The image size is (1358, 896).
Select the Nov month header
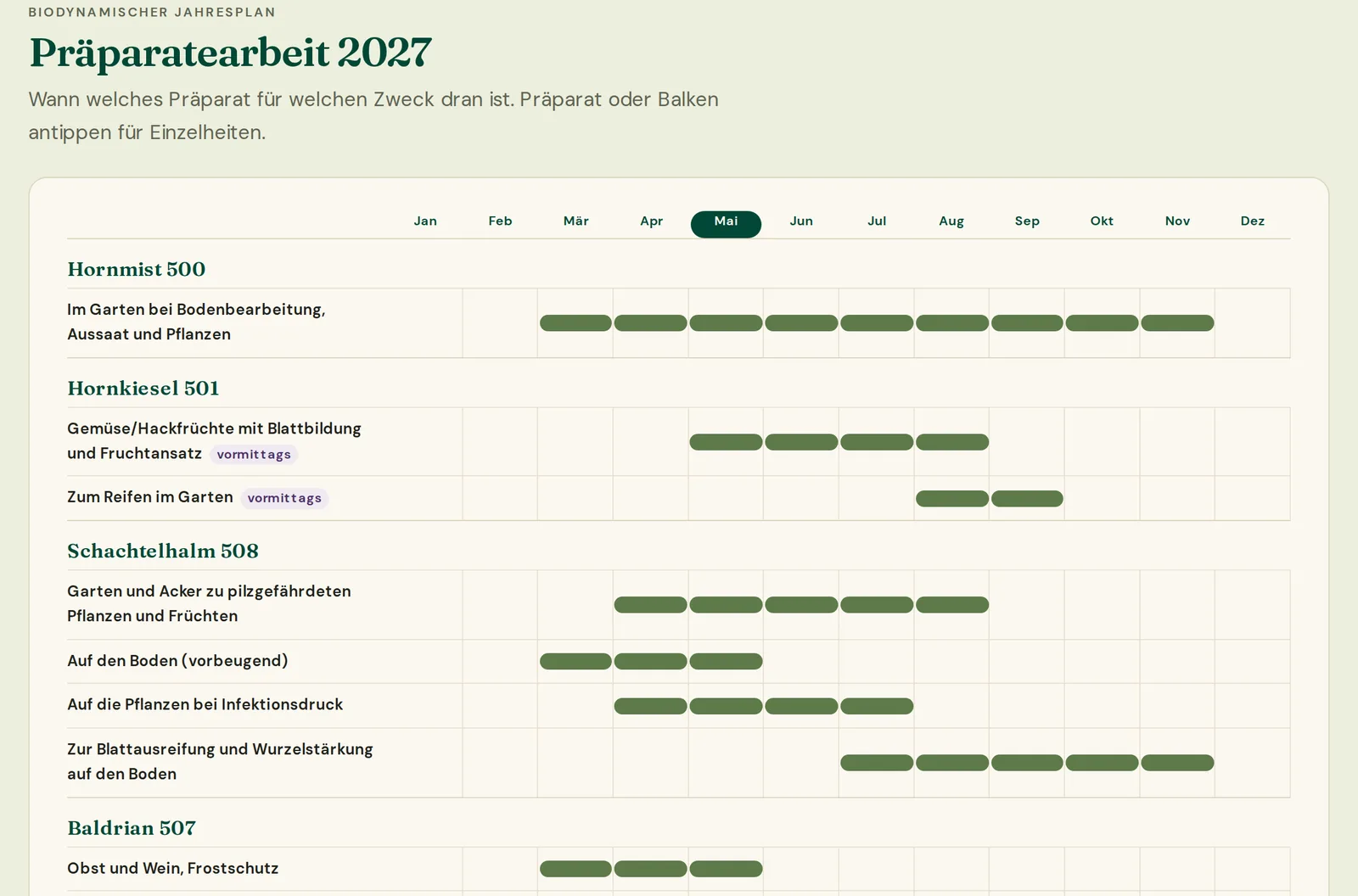pyautogui.click(x=1177, y=221)
